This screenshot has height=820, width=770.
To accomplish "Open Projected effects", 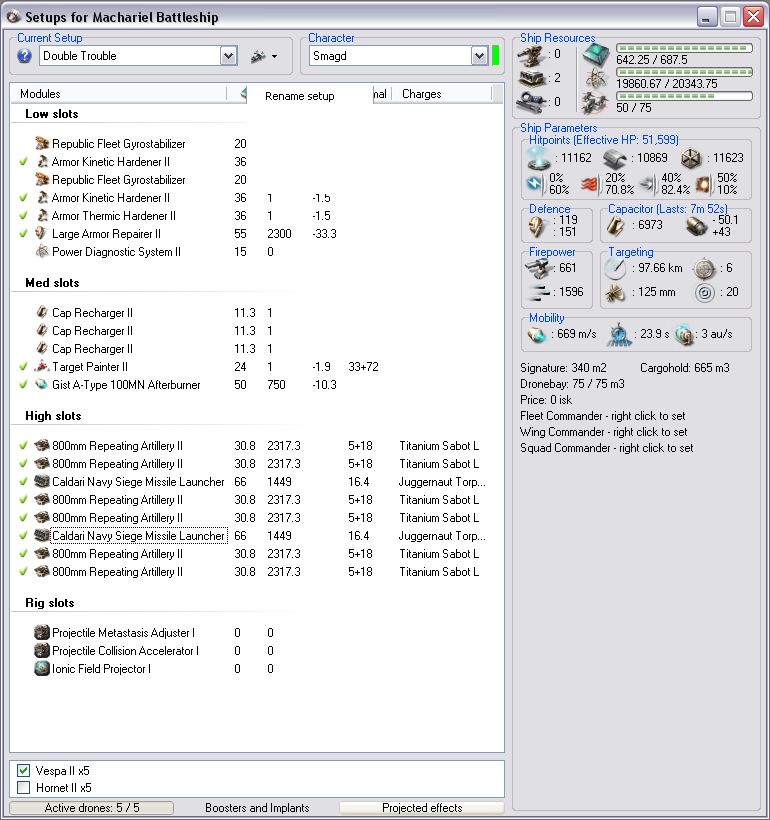I will click(422, 807).
